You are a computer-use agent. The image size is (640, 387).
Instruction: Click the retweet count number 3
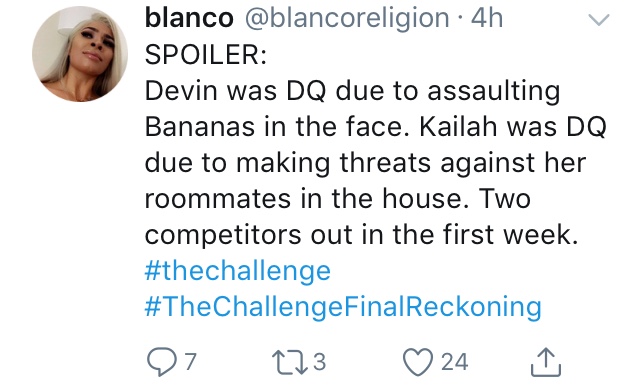click(320, 362)
